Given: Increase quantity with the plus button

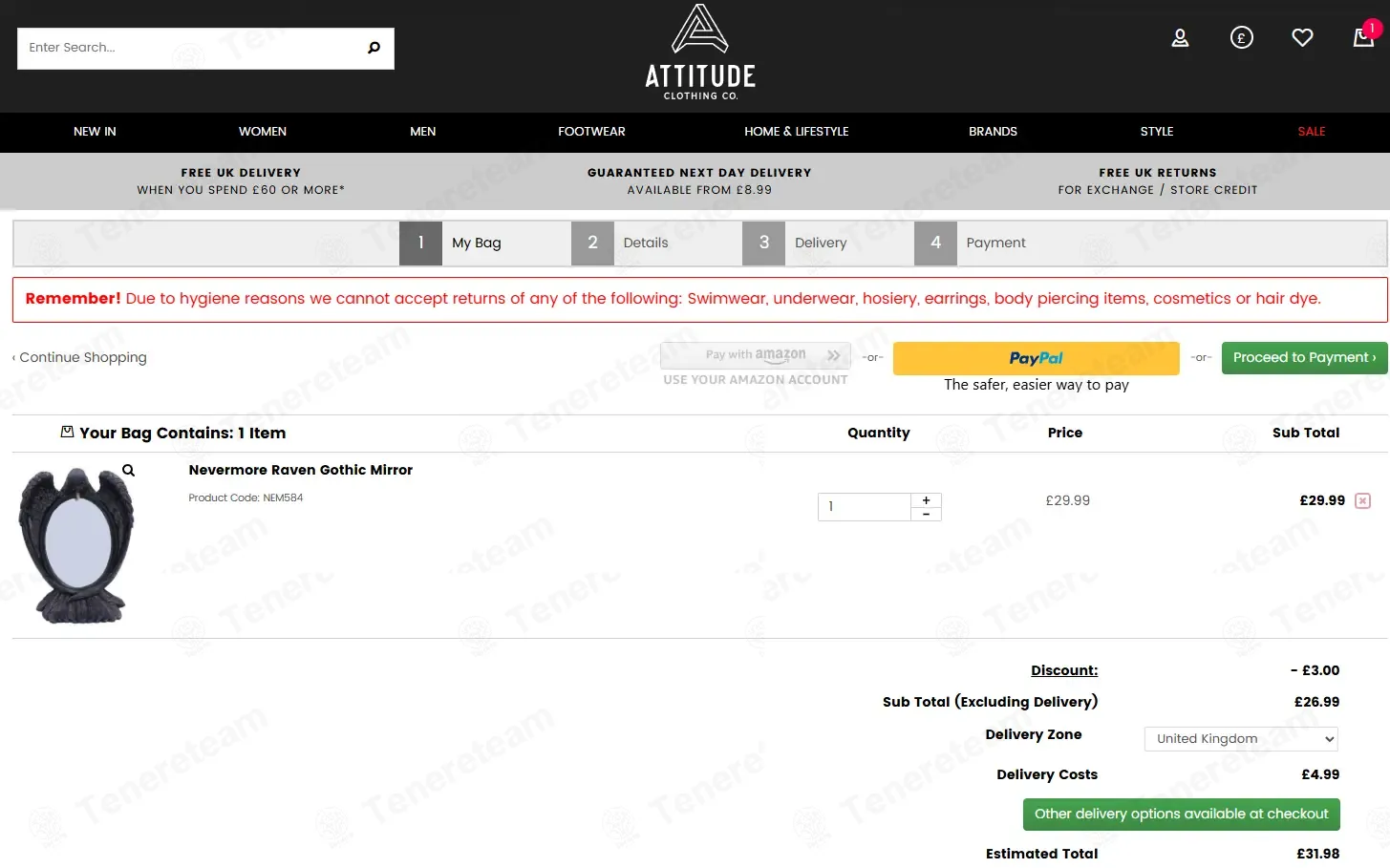Looking at the screenshot, I should [x=926, y=500].
